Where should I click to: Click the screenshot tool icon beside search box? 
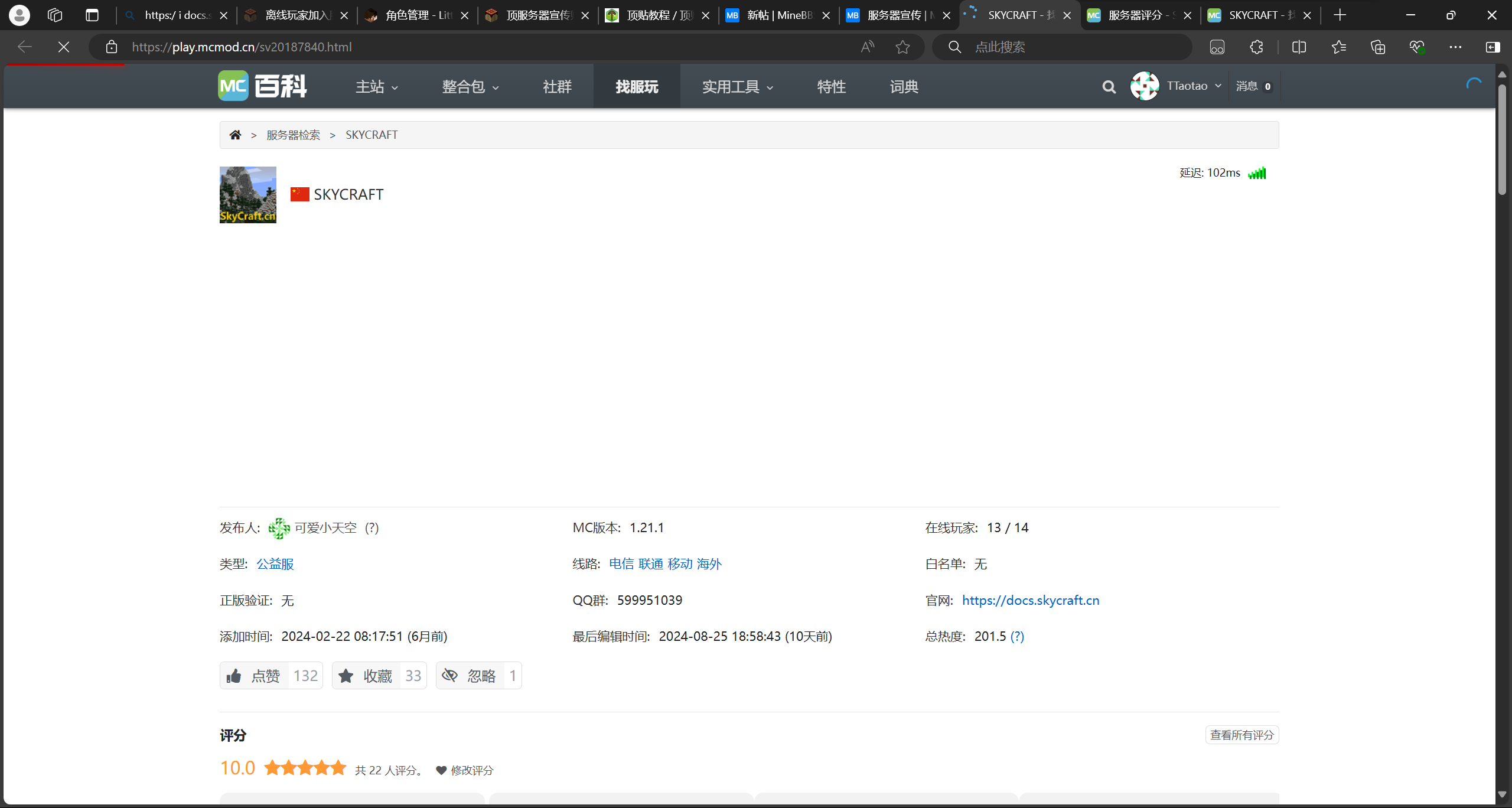point(1217,47)
